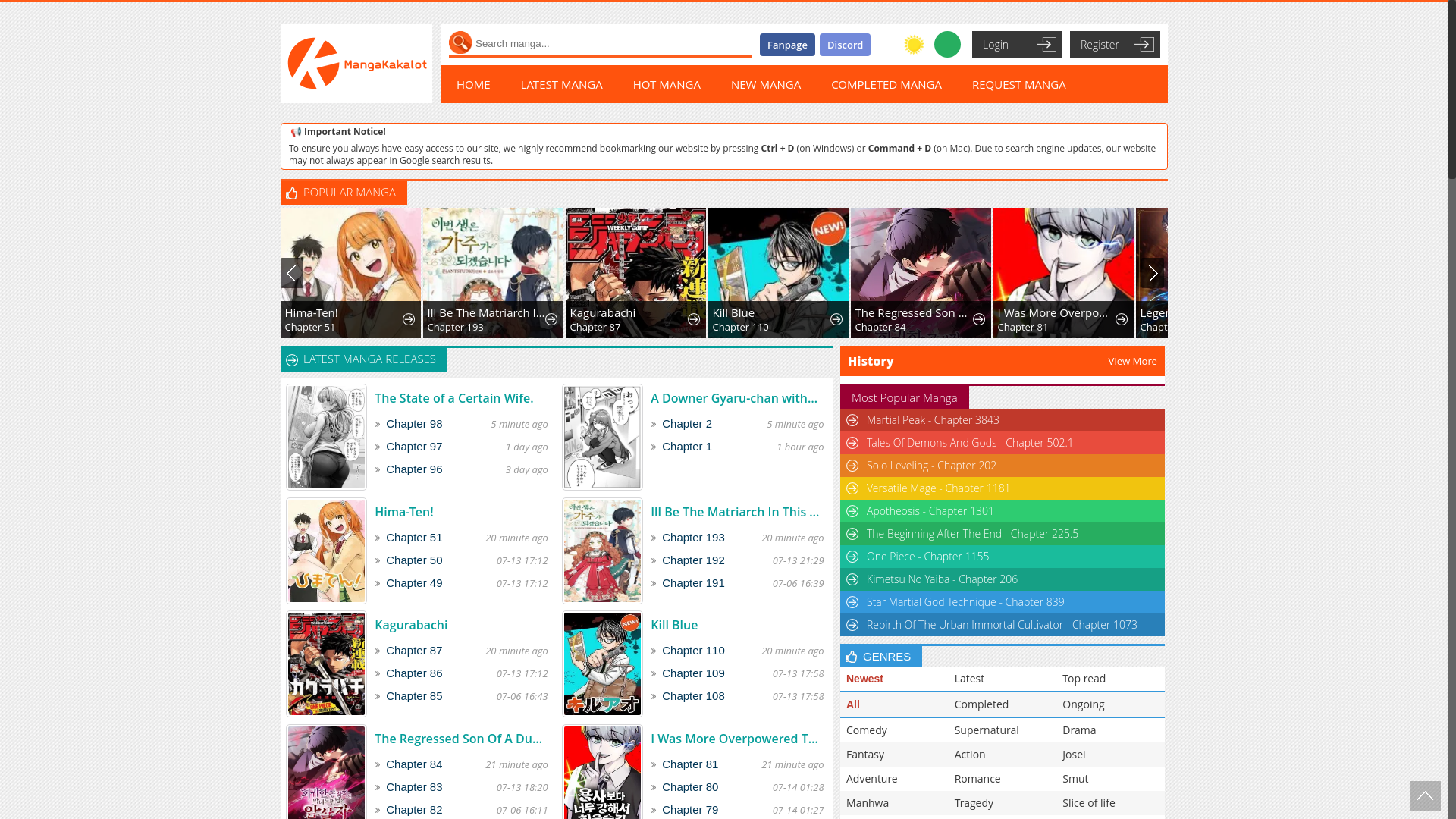This screenshot has height=819, width=1456.
Task: Open A Downer Gyaru-chan Chapter 2
Action: click(687, 424)
